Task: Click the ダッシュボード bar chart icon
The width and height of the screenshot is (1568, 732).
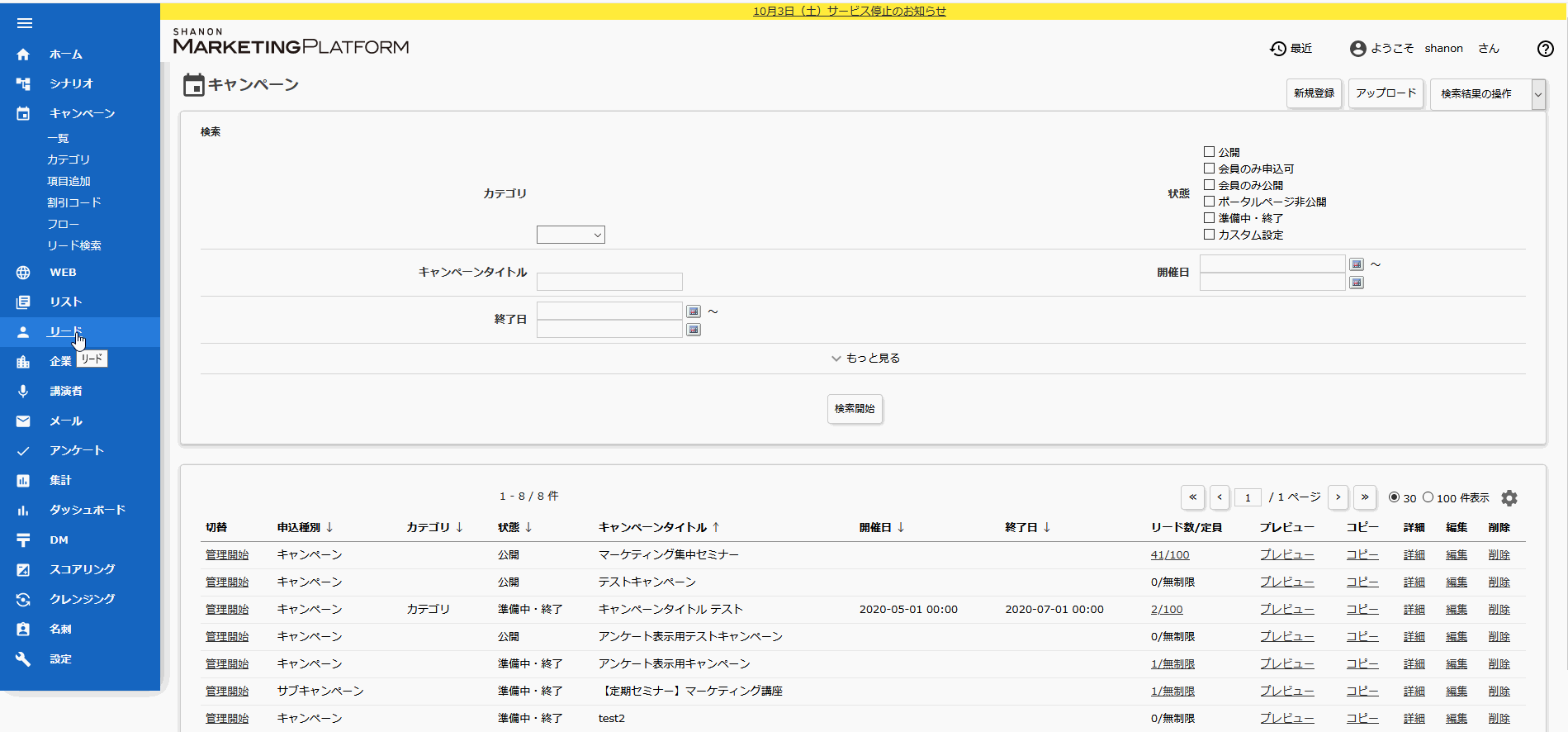Action: click(x=23, y=511)
